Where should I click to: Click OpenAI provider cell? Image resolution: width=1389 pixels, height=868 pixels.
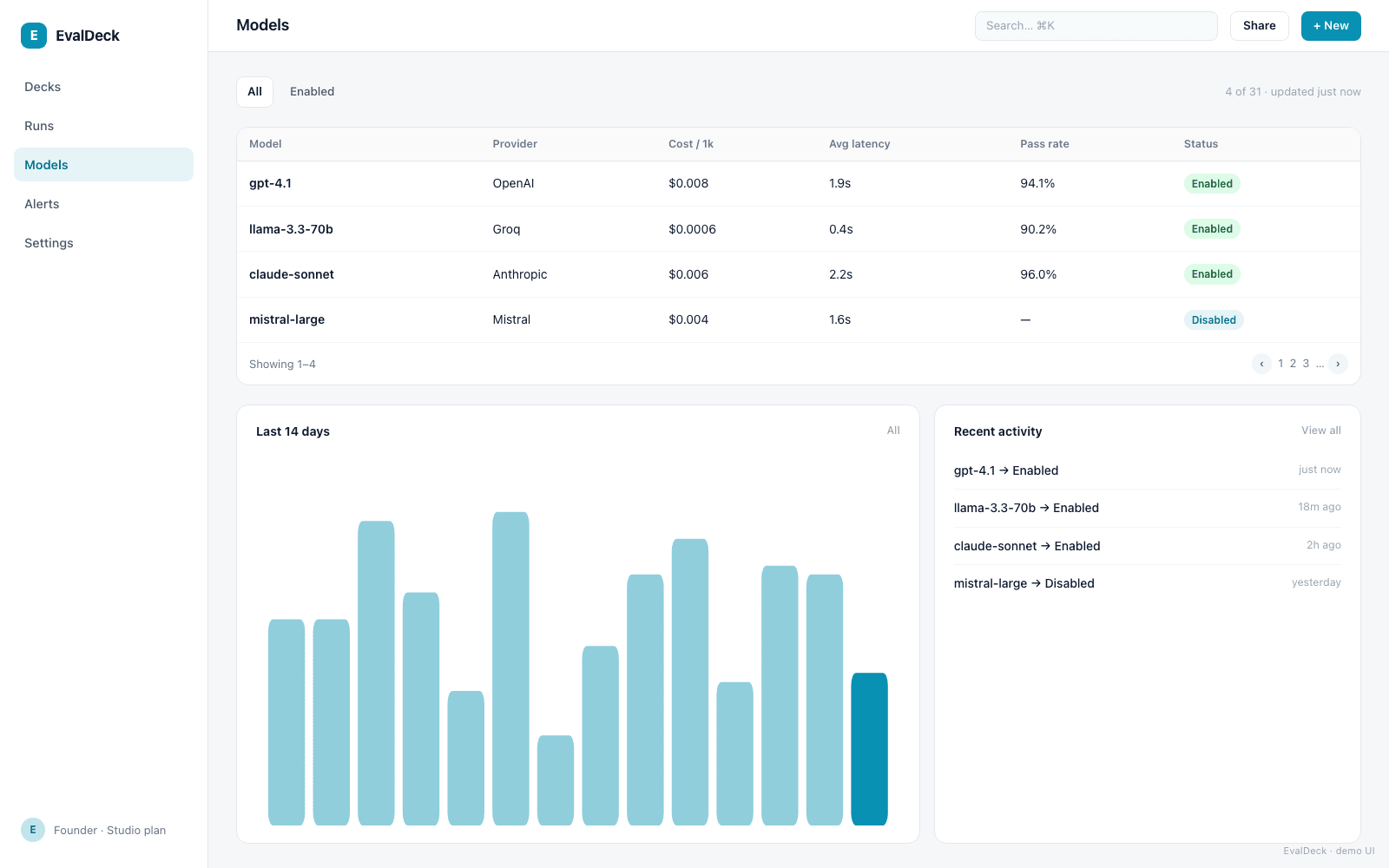click(x=513, y=184)
